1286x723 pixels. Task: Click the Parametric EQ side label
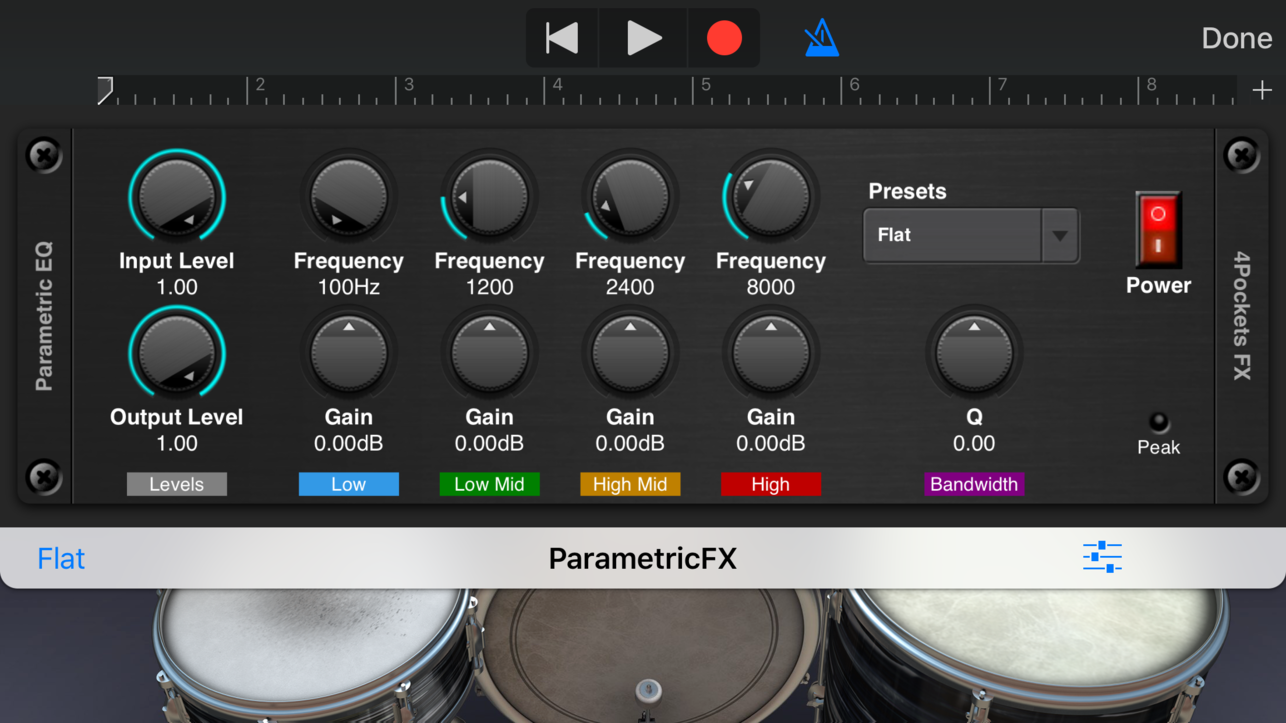coord(44,316)
